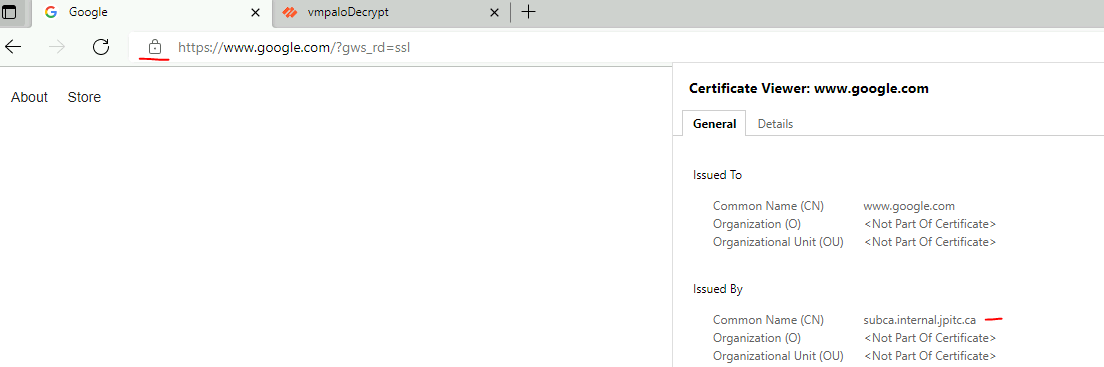Open the About link

(x=30, y=97)
